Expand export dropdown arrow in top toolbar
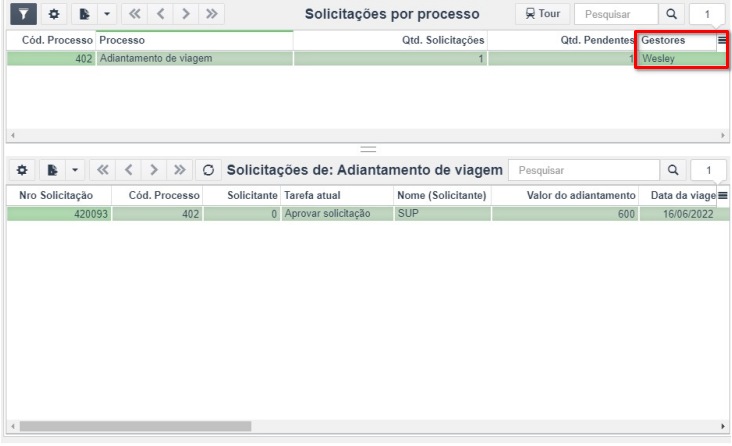 click(107, 14)
